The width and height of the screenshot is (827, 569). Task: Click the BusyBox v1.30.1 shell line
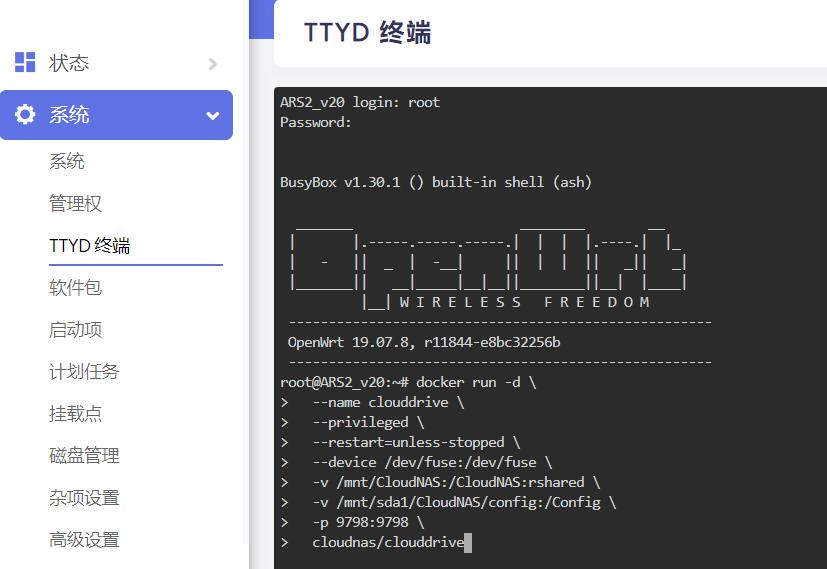(x=436, y=182)
